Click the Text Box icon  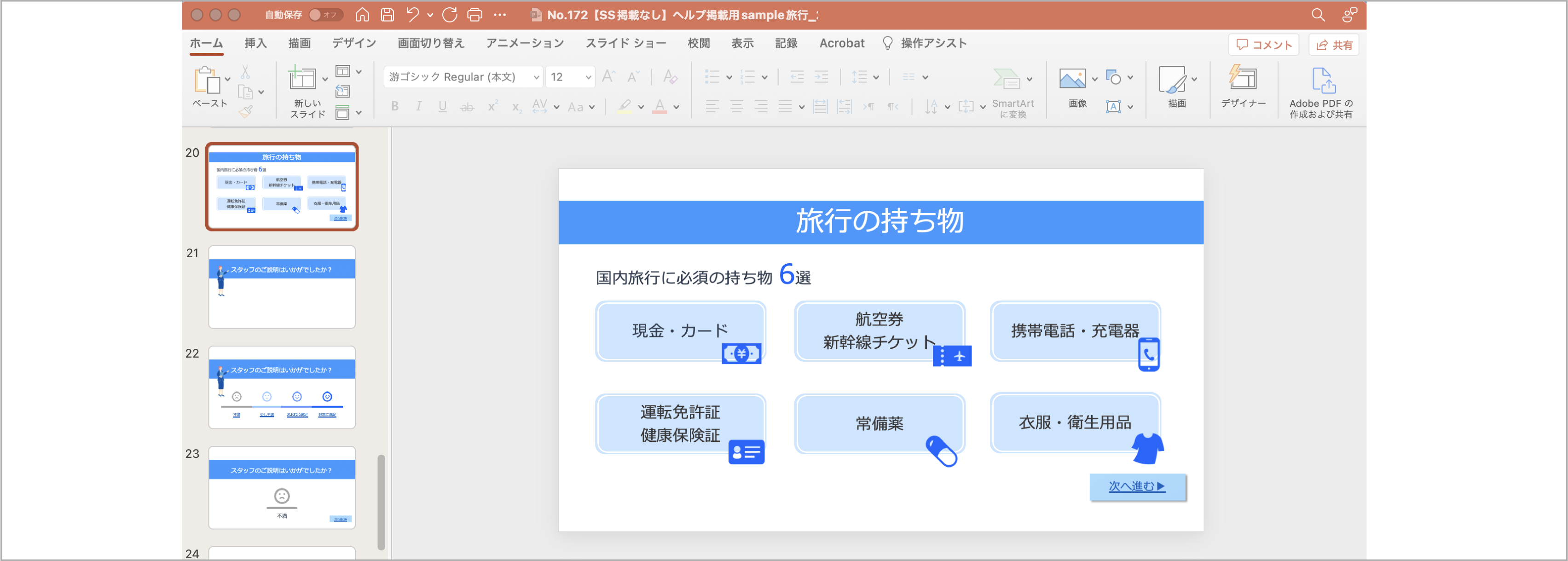tap(1113, 107)
